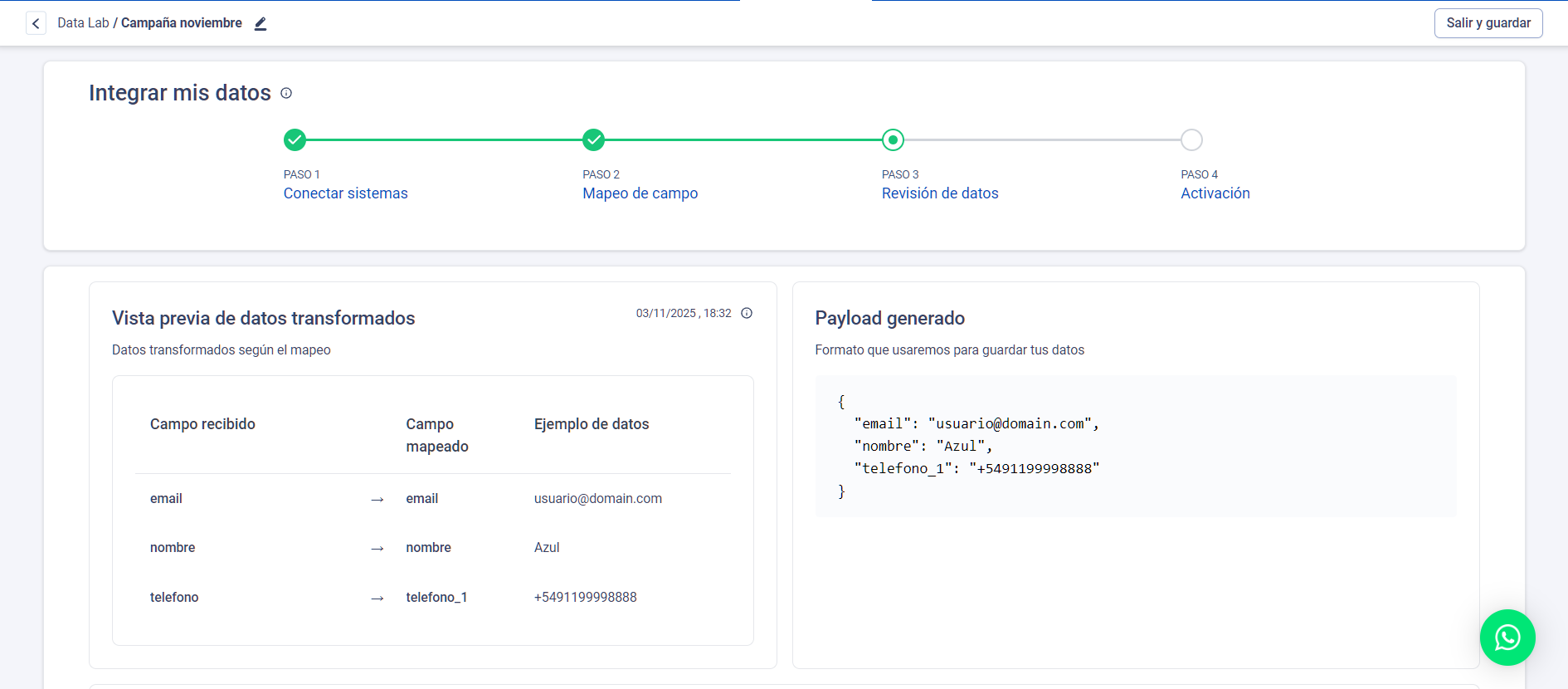Click the completed checkmark for Paso 1
Viewport: 1568px width, 689px height.
click(x=295, y=139)
